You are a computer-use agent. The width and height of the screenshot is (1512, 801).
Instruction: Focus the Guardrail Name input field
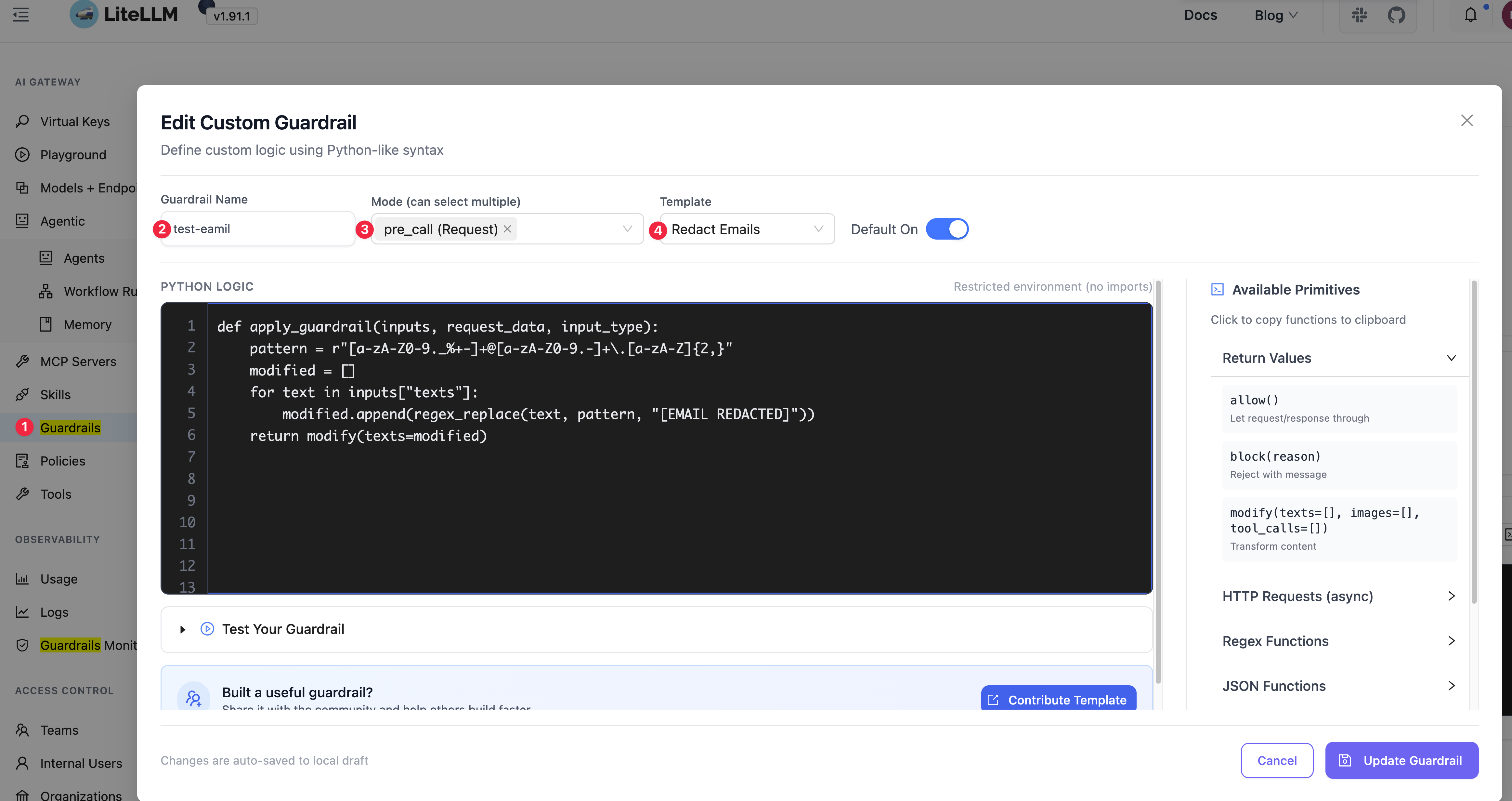click(258, 229)
